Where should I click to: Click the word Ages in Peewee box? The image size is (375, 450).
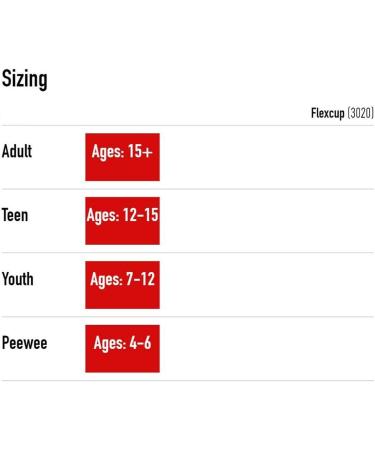(x=110, y=343)
